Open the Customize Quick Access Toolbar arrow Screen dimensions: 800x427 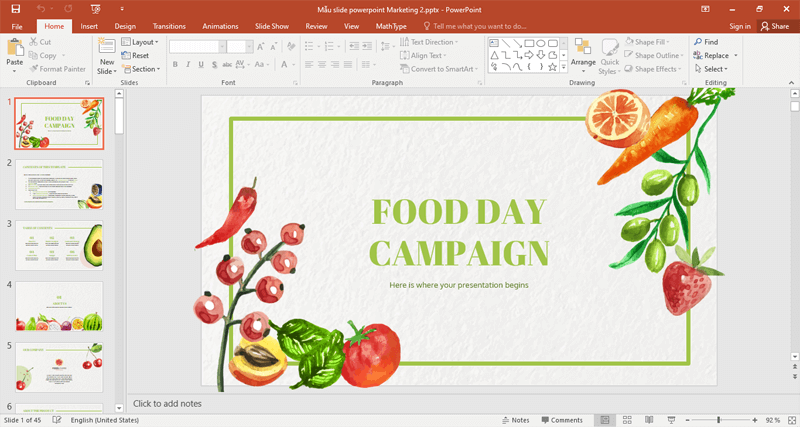tap(121, 9)
